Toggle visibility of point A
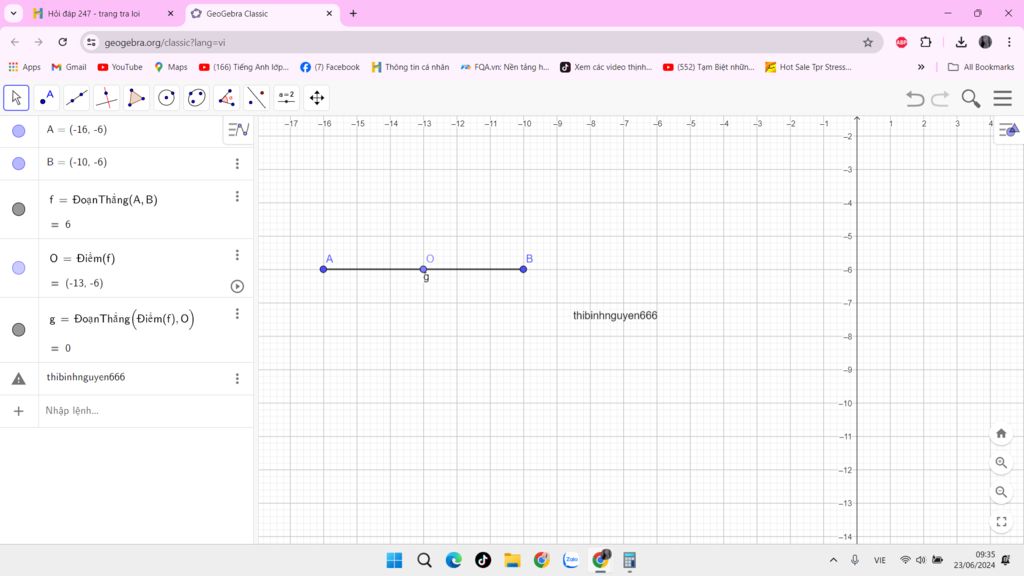1024x576 pixels. tap(19, 131)
